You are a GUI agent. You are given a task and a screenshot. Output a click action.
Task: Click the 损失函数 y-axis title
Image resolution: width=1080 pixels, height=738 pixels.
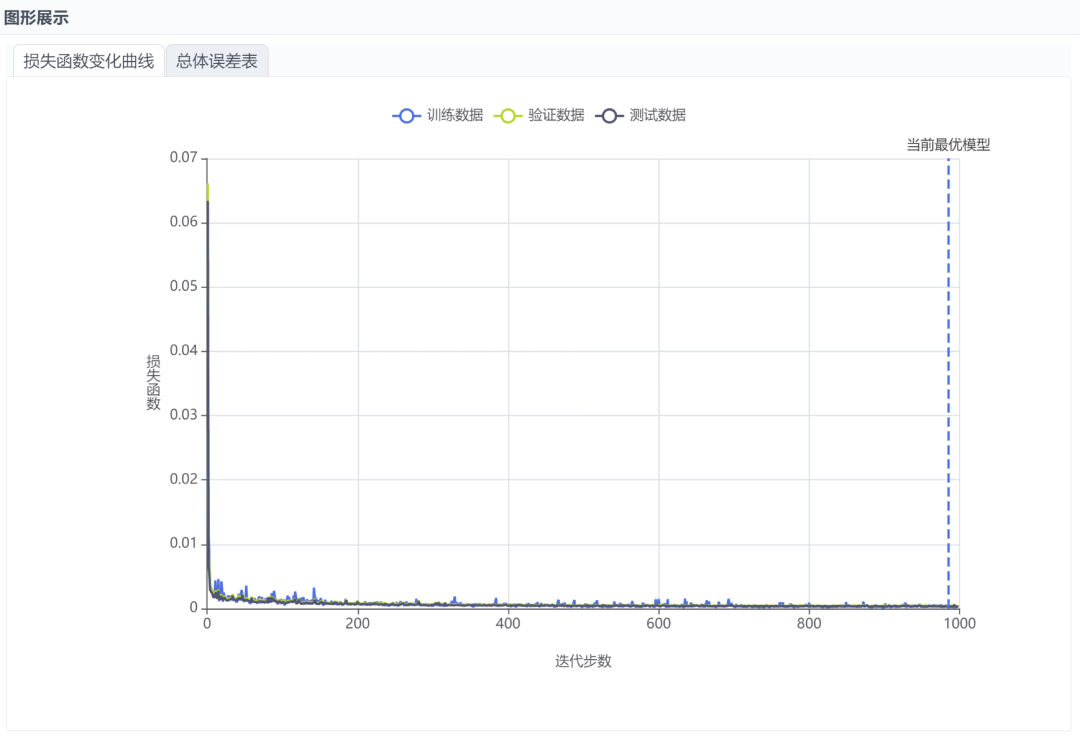pyautogui.click(x=153, y=382)
